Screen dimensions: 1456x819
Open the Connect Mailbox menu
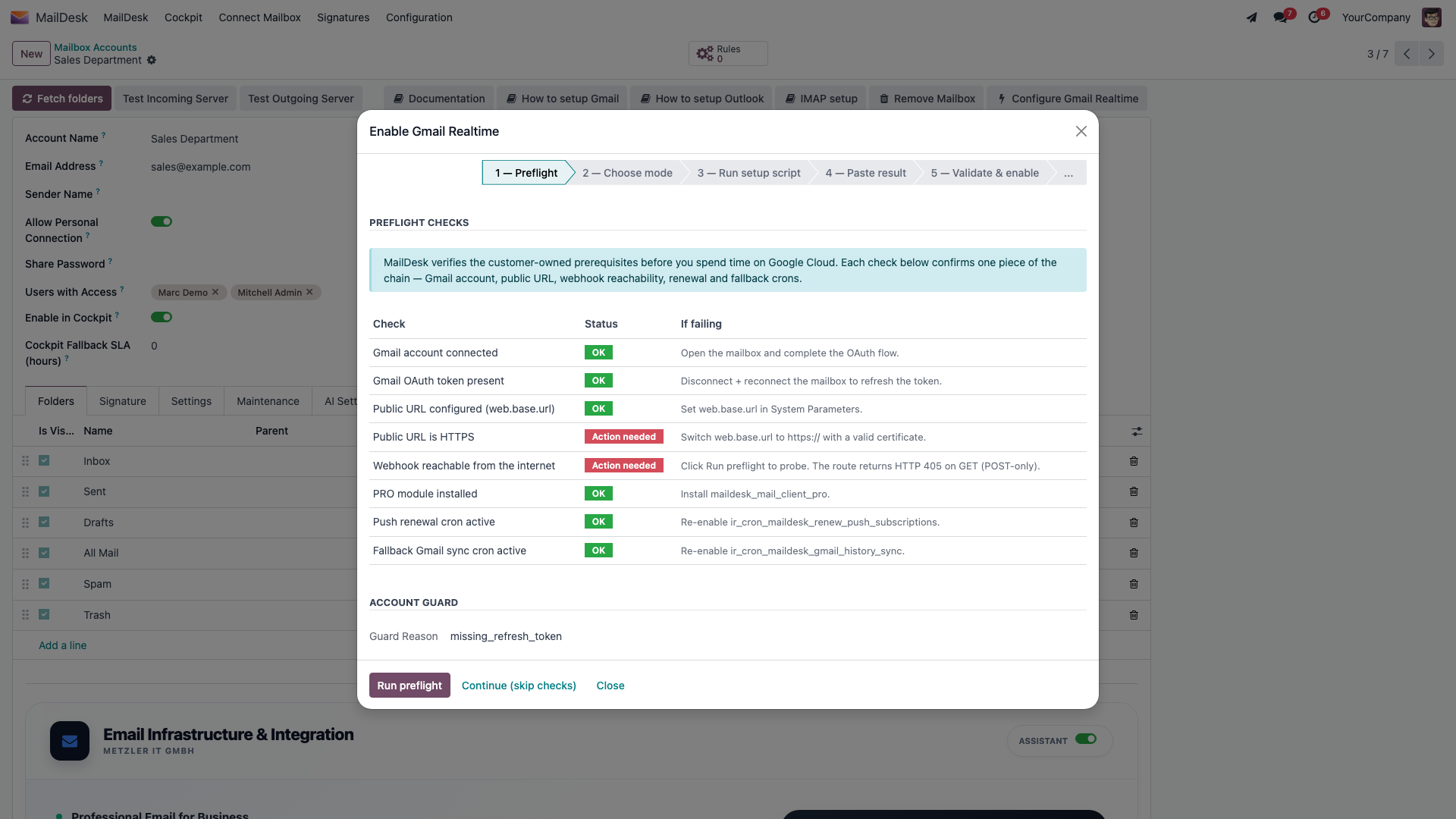260,17
